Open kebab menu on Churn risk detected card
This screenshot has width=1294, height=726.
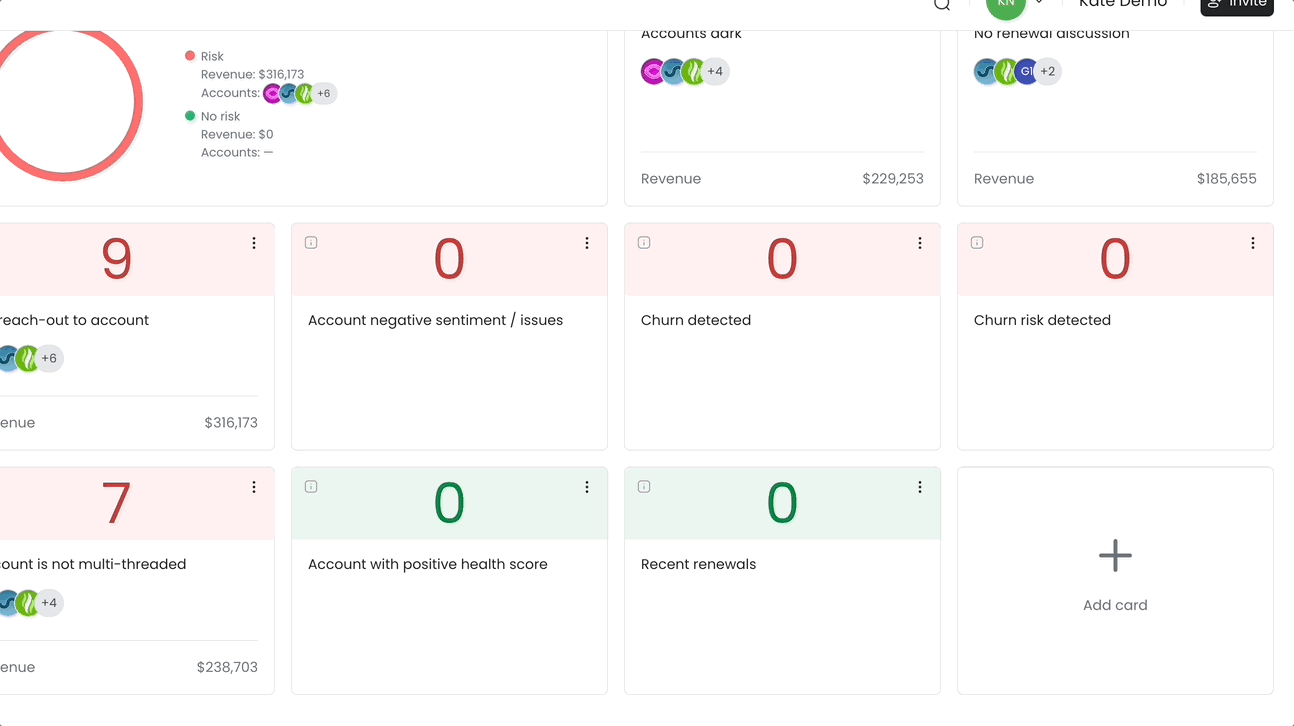coord(1253,243)
